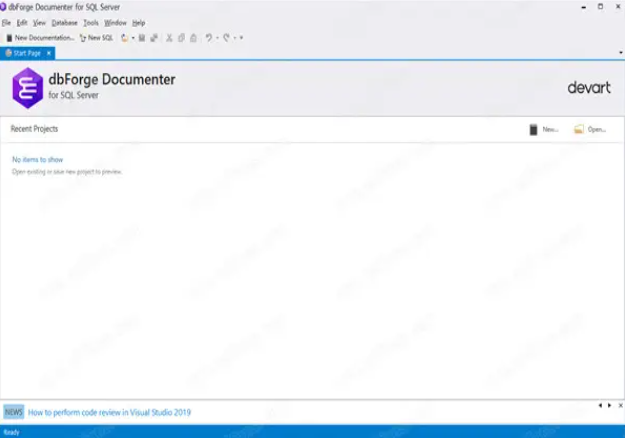Image resolution: width=625 pixels, height=438 pixels.
Task: Click the devart logo
Action: tap(589, 88)
